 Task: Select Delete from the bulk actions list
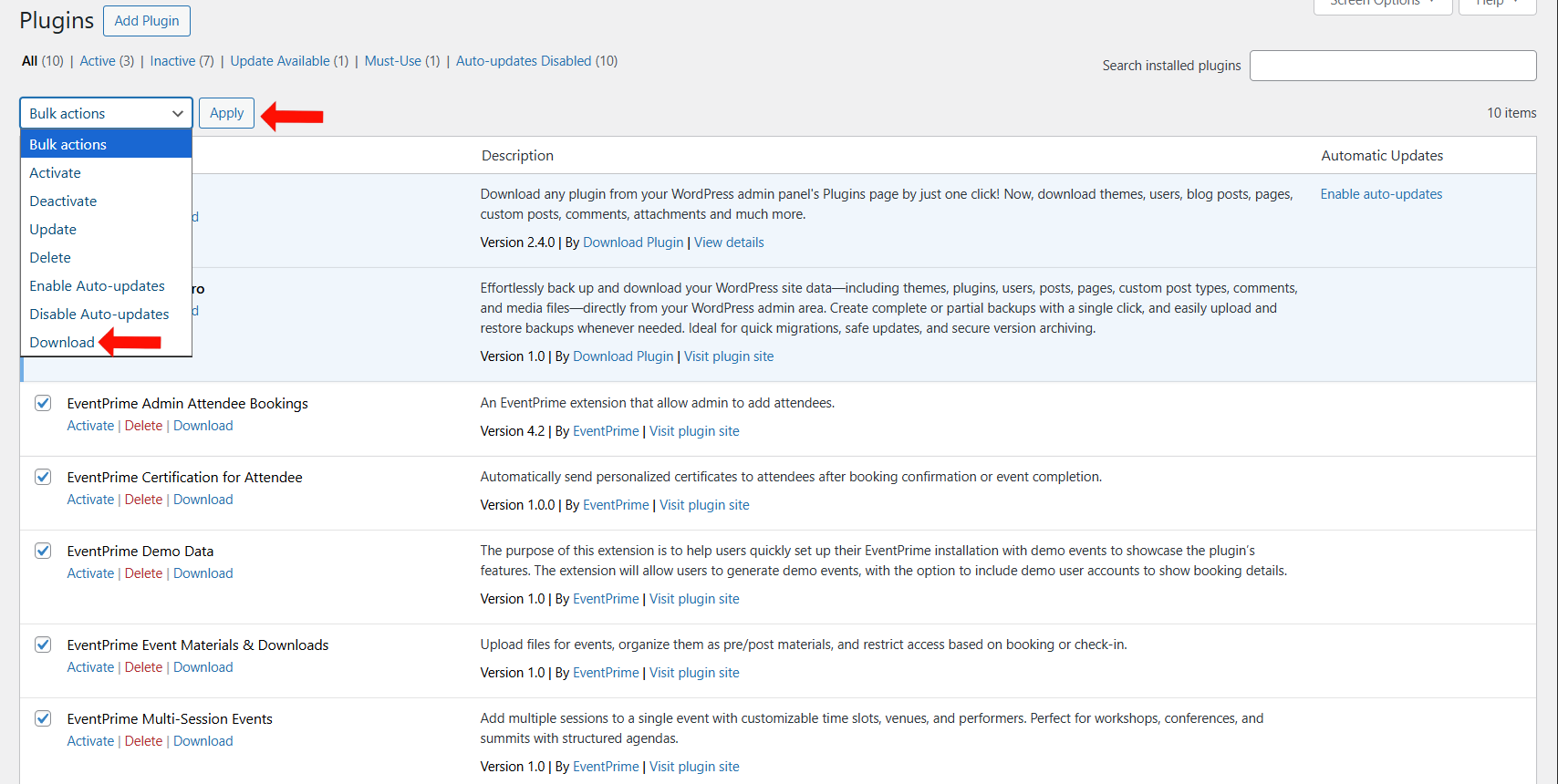coord(50,257)
